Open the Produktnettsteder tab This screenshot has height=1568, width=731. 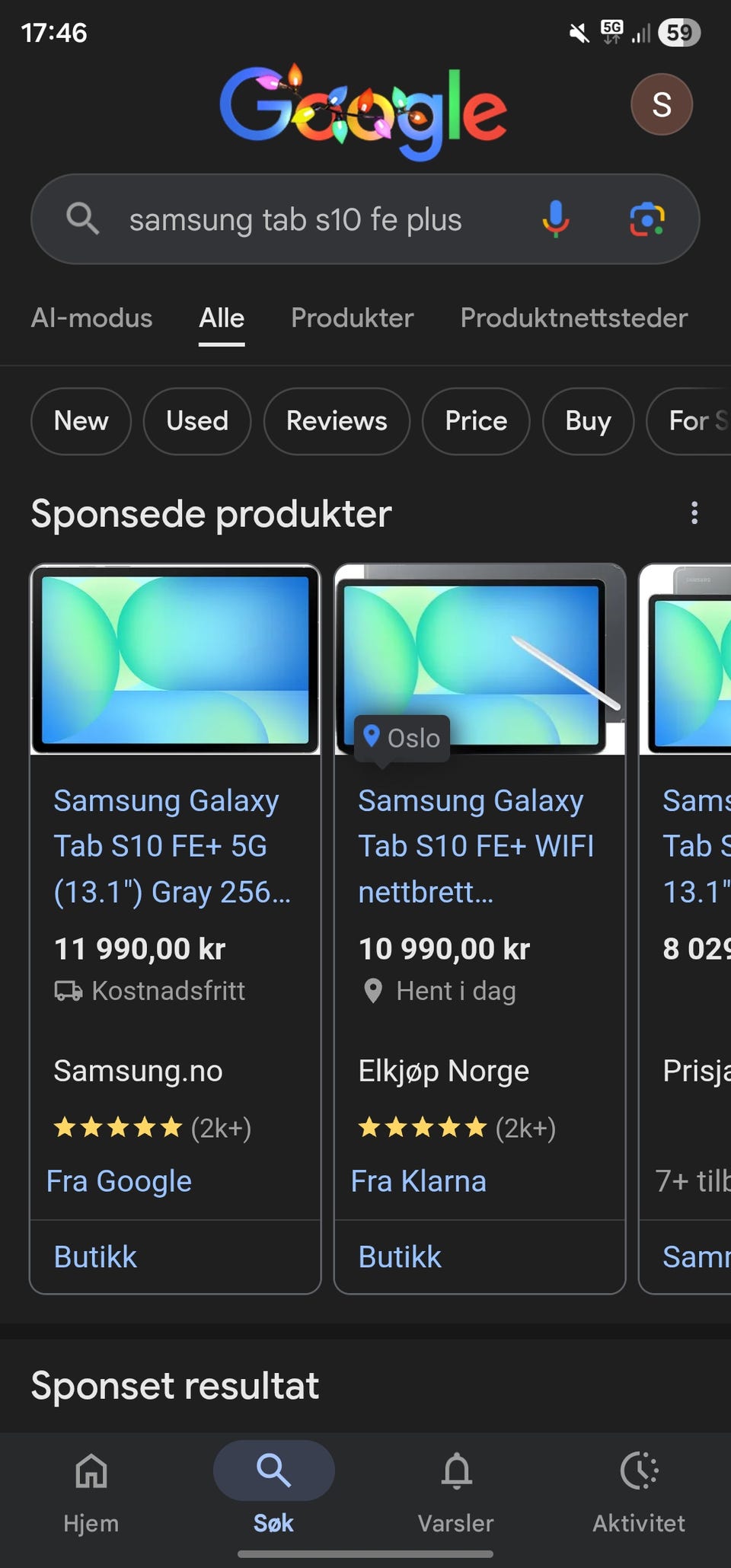coord(573,318)
